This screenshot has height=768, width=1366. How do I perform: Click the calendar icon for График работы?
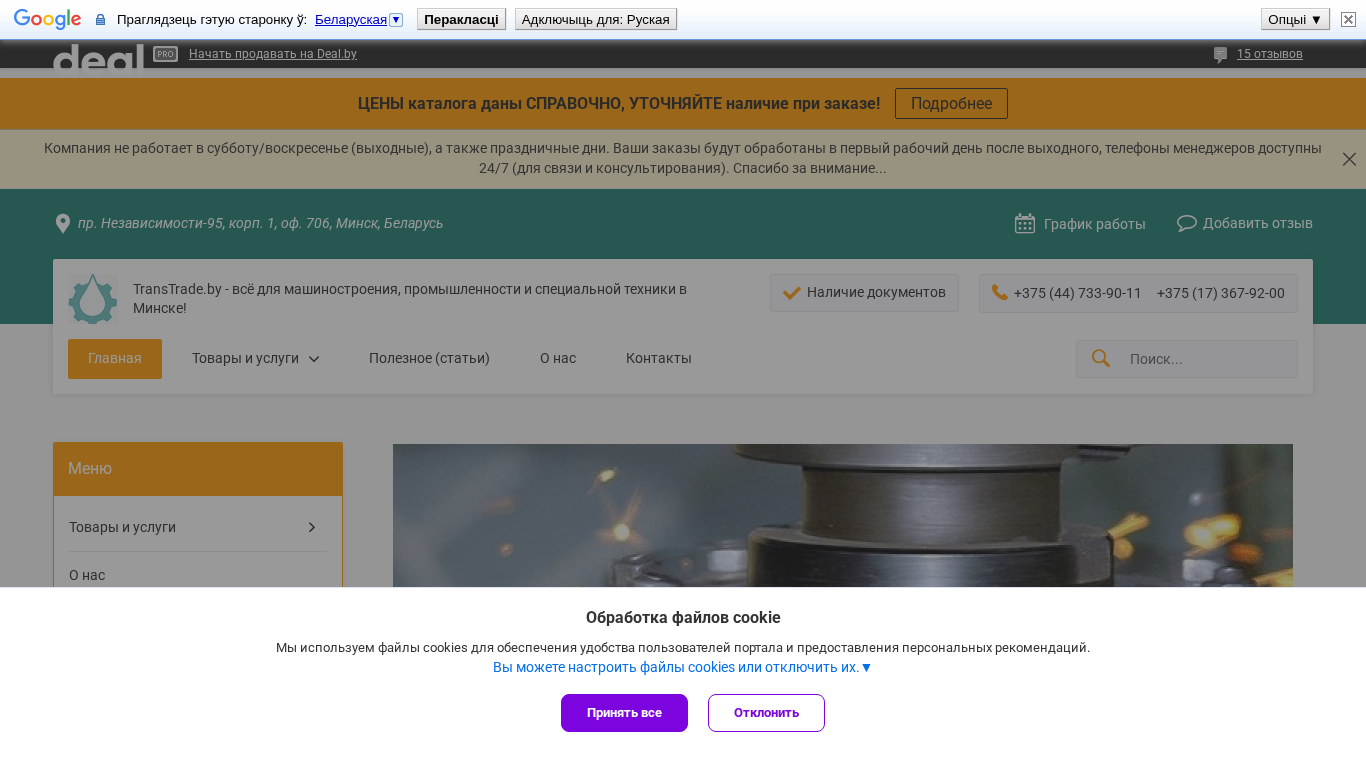click(x=1025, y=223)
